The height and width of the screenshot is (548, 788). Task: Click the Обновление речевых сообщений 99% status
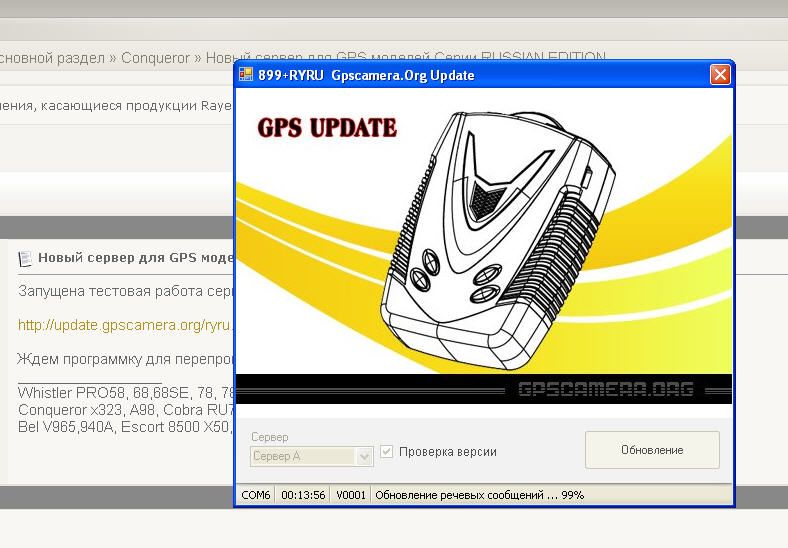tap(479, 495)
